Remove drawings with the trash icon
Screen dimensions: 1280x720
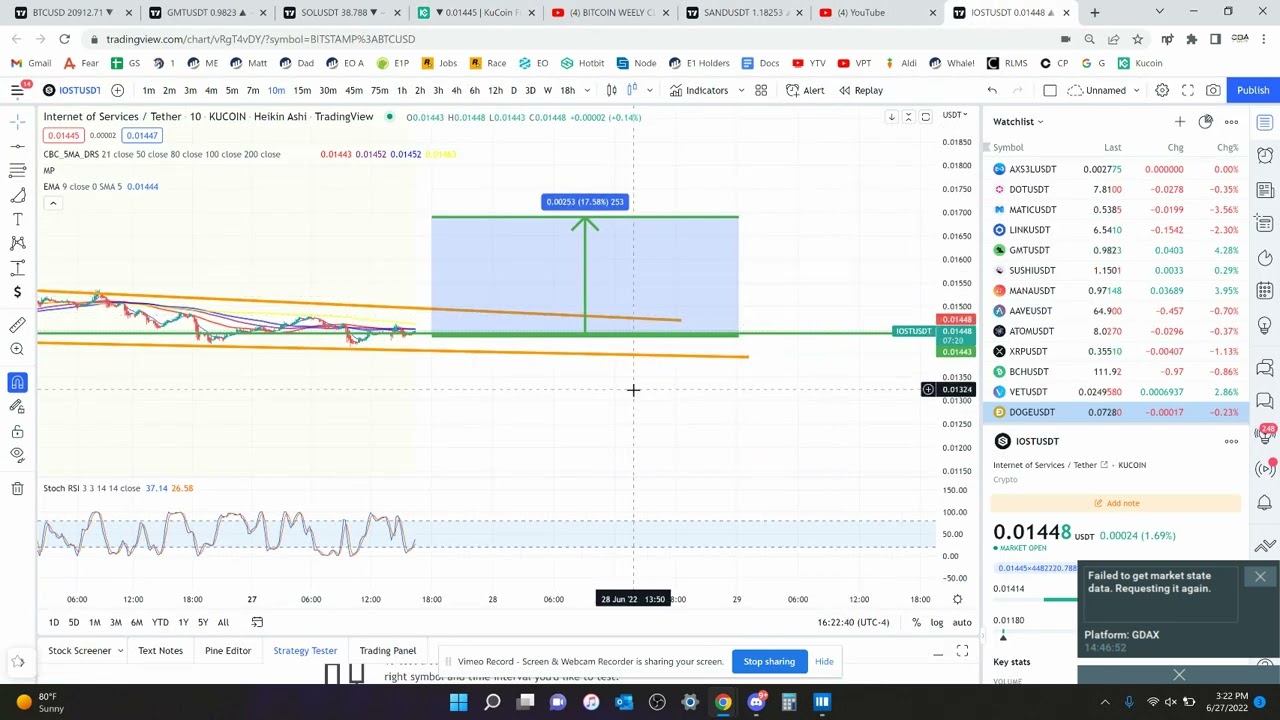[x=17, y=488]
